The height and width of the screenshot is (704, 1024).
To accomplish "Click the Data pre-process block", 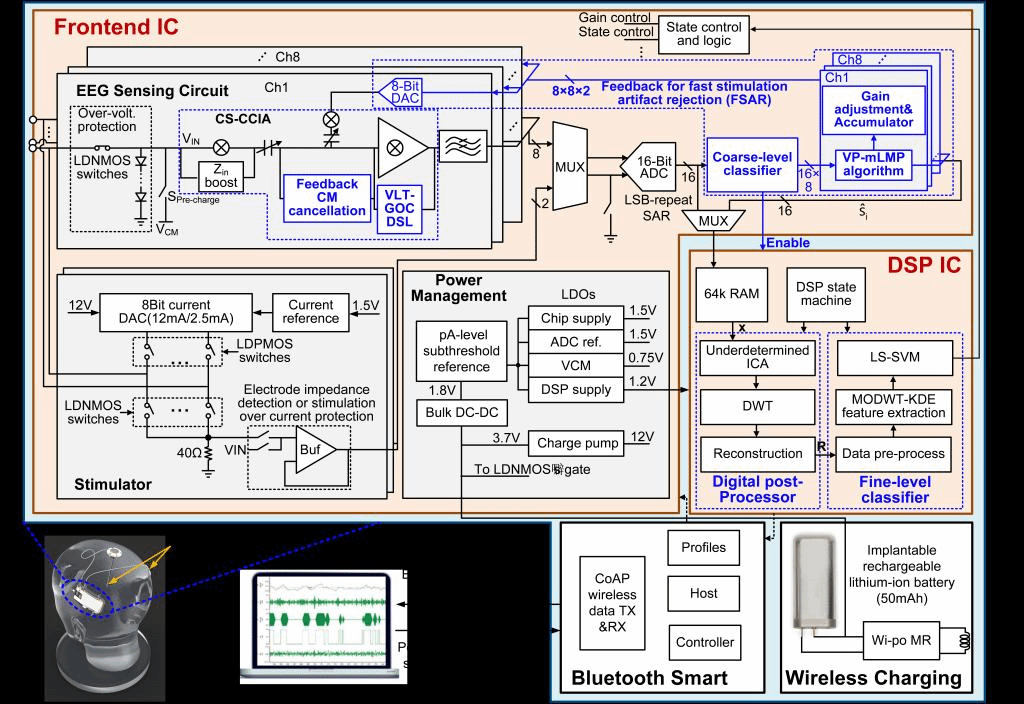I will tap(893, 454).
